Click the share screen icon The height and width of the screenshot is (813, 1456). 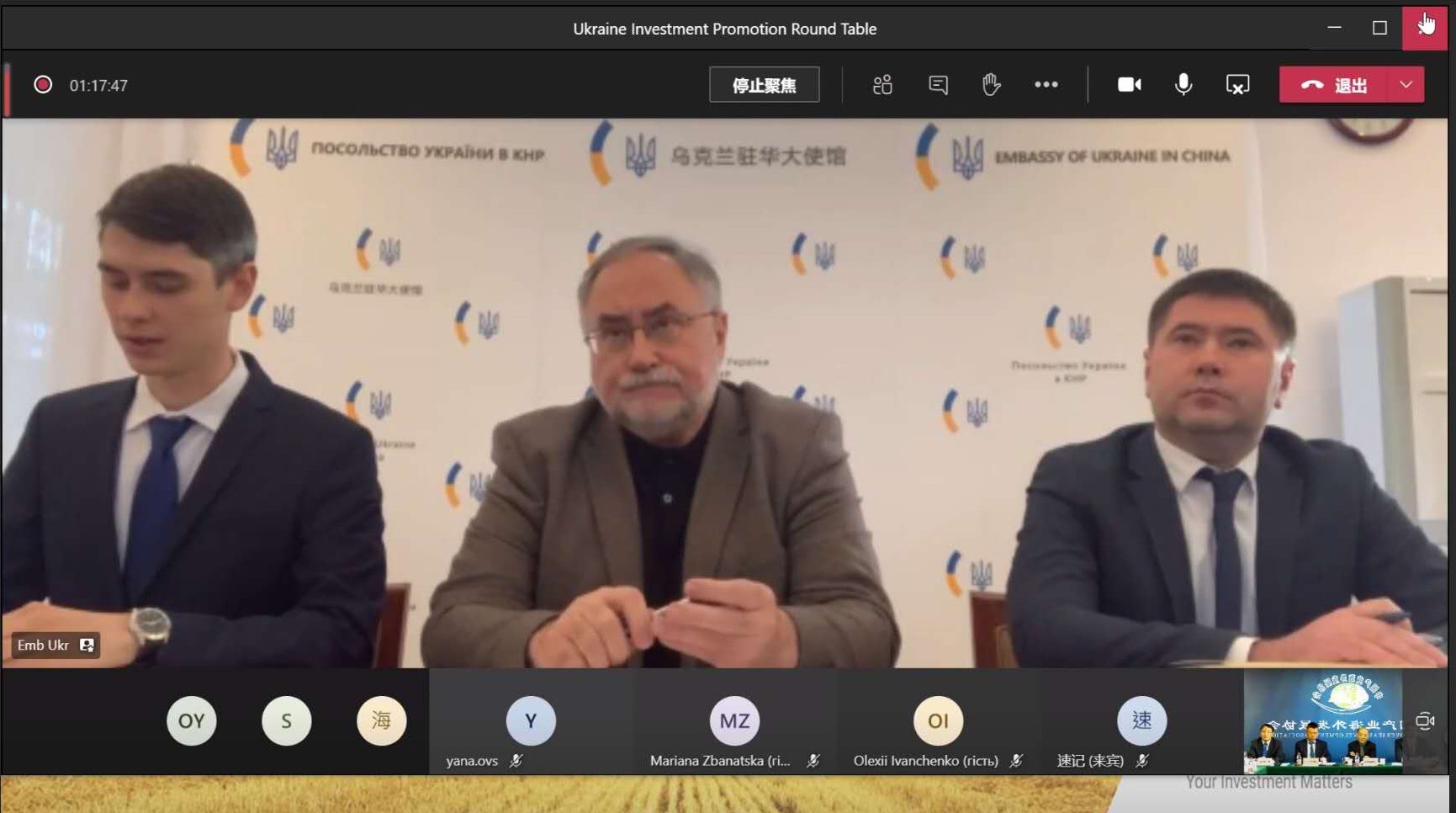[x=1237, y=85]
